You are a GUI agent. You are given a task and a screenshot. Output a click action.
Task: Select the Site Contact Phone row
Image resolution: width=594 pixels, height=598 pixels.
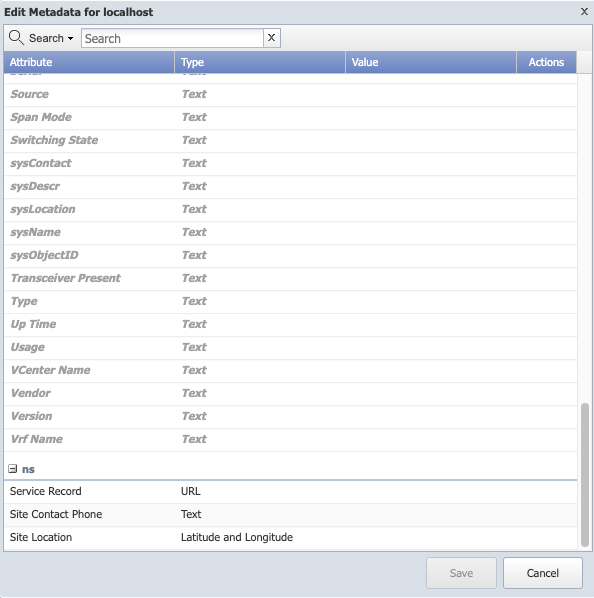click(x=291, y=514)
